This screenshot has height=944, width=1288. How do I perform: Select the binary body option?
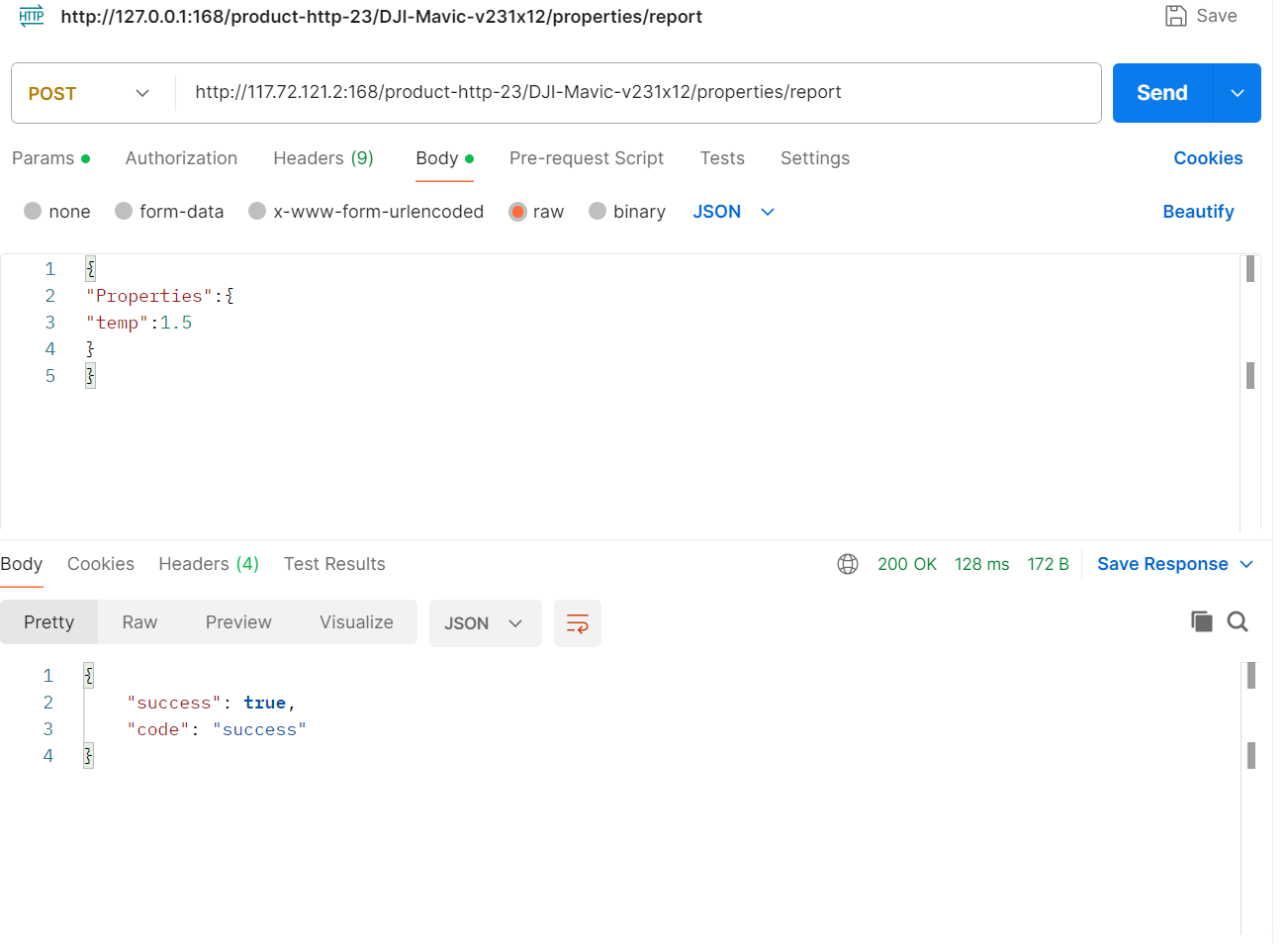[598, 211]
